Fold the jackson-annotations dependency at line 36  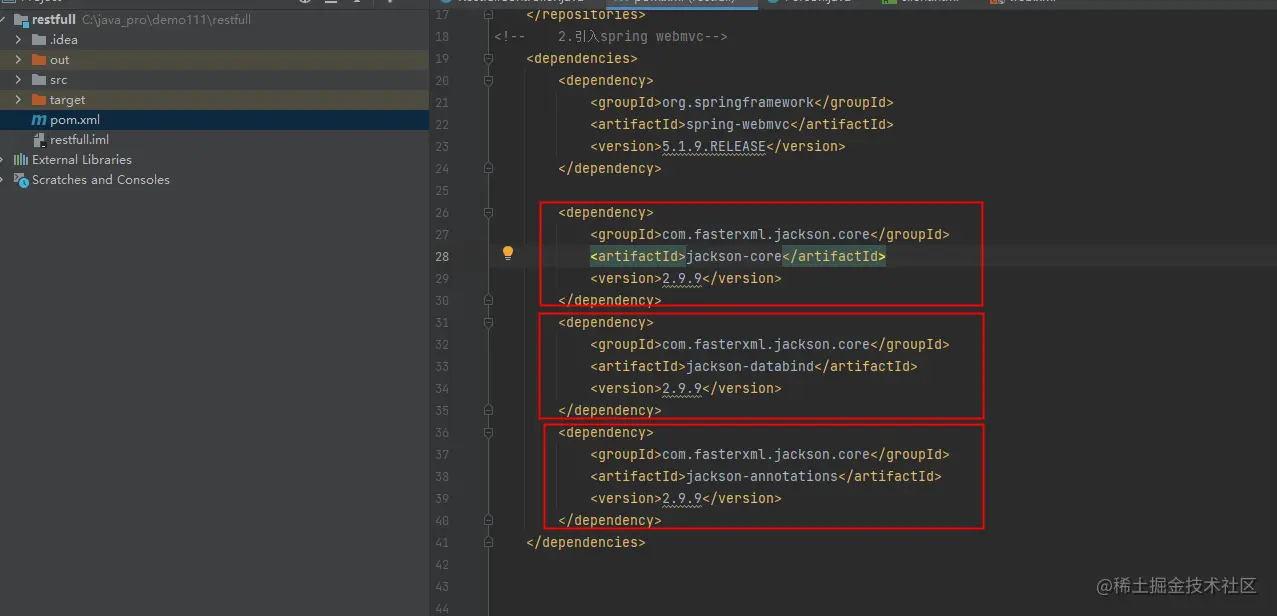coord(488,433)
